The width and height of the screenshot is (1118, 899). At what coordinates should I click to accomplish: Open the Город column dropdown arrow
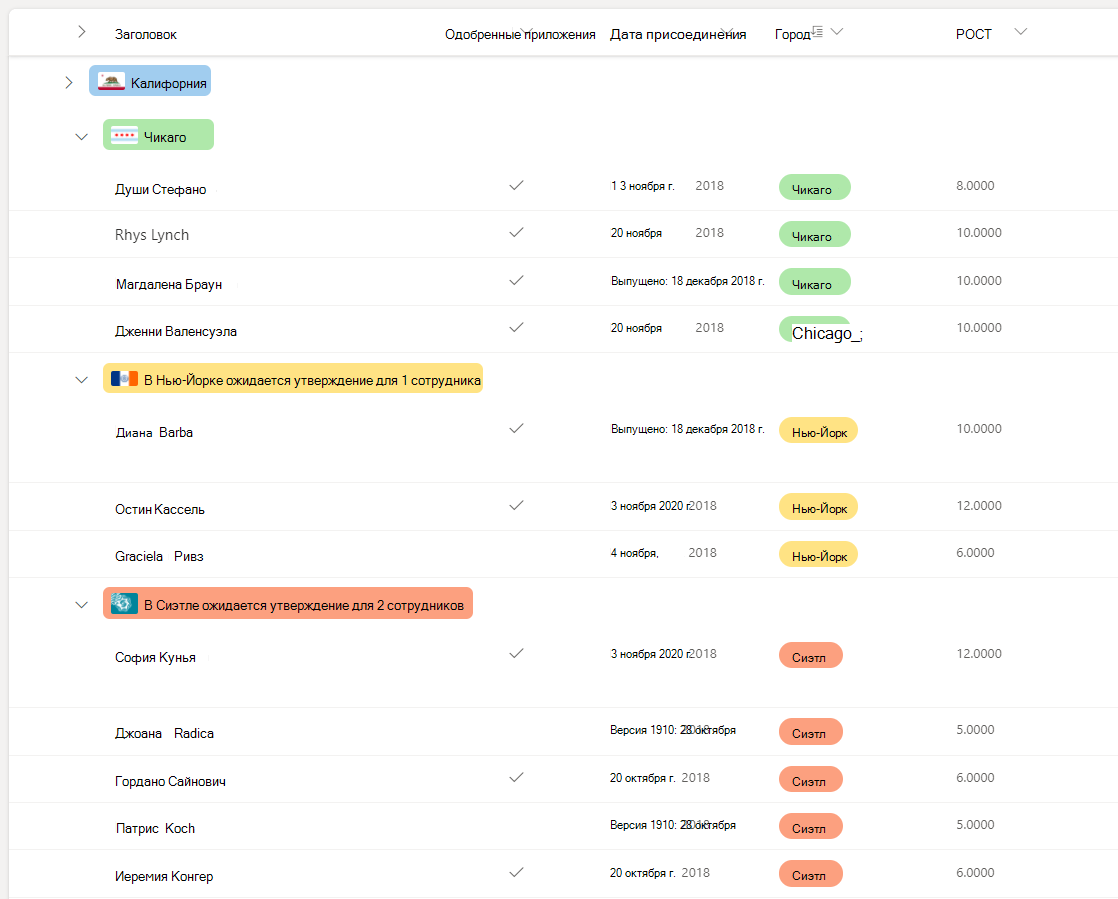[837, 32]
